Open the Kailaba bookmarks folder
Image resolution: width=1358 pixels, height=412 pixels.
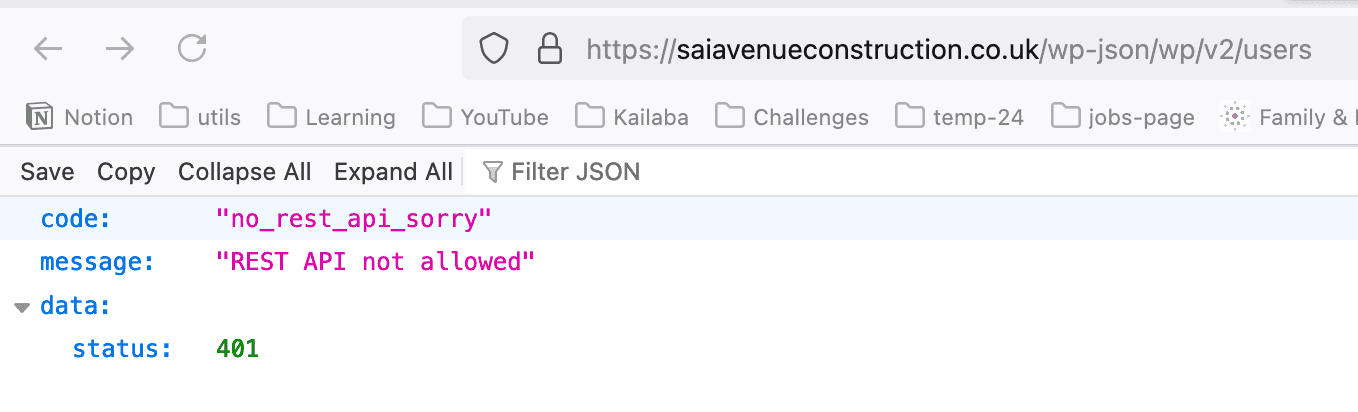click(x=632, y=118)
